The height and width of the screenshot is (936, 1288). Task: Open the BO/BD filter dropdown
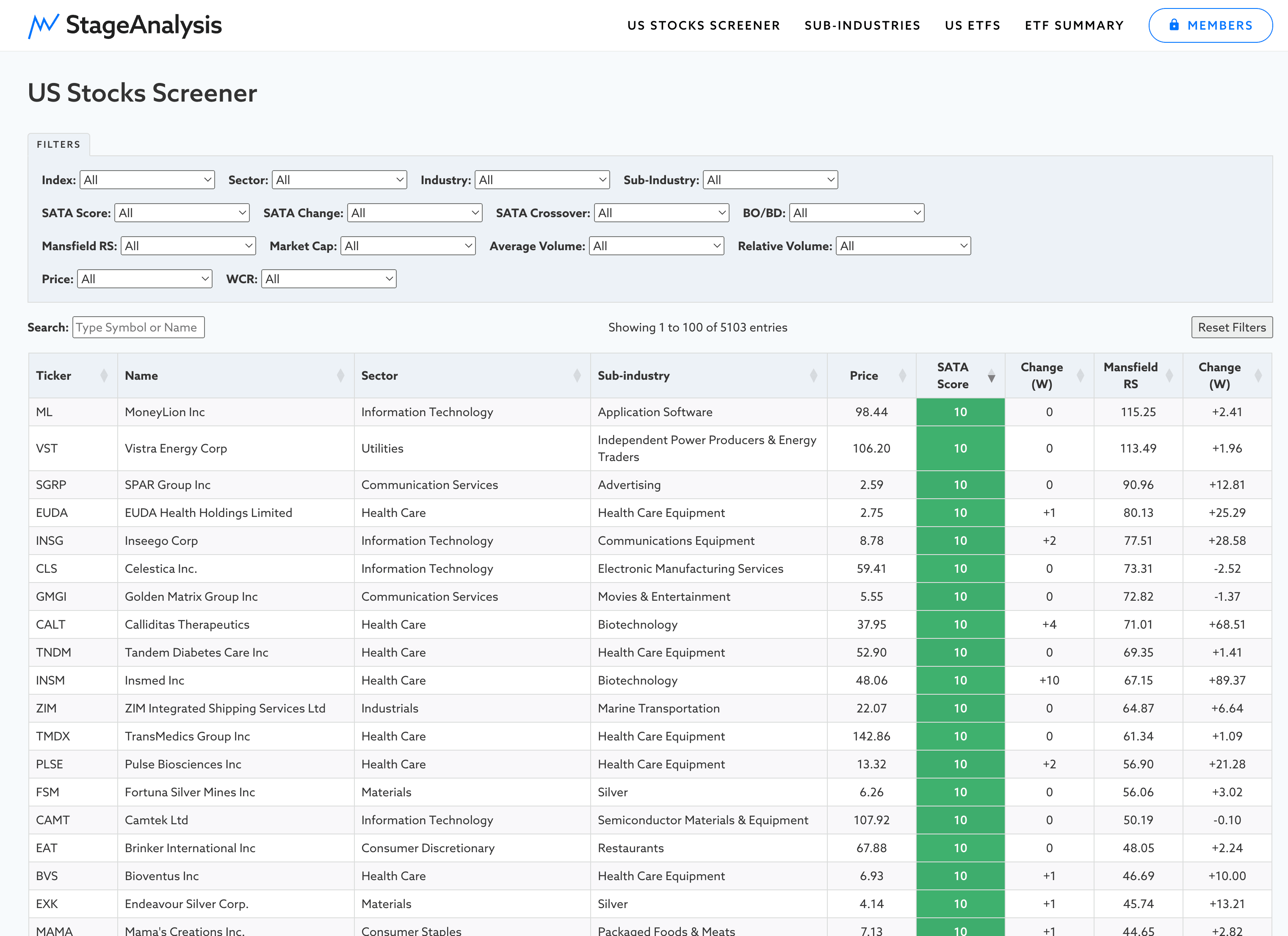[x=857, y=213]
